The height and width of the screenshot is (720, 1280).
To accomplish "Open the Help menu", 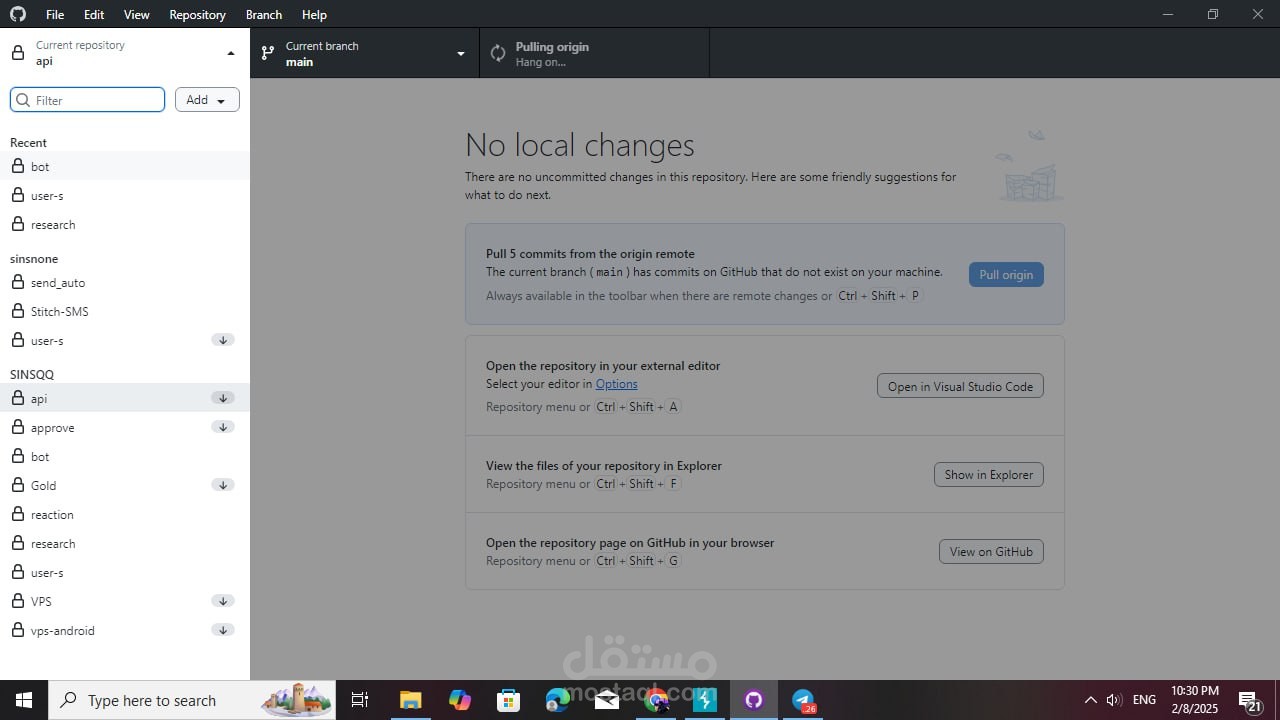I will pyautogui.click(x=314, y=15).
